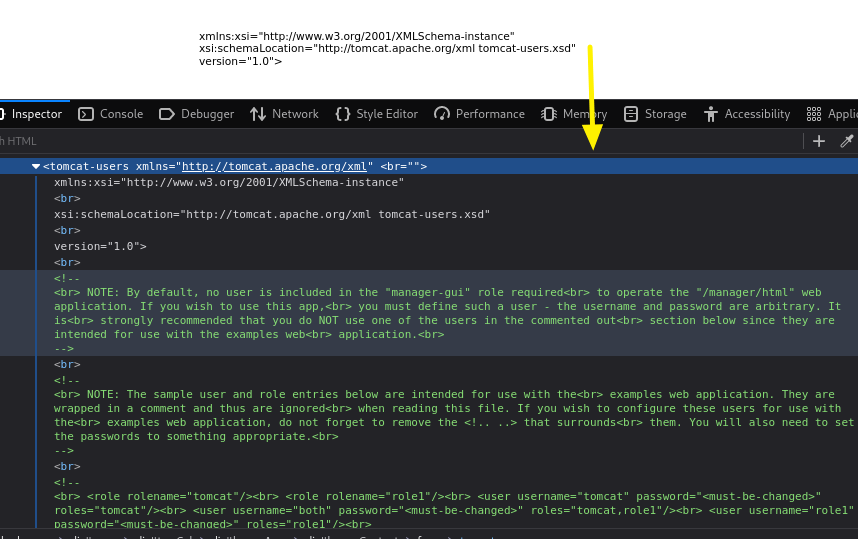
Task: Select the manager-gui NOTE comment node
Action: (429, 313)
